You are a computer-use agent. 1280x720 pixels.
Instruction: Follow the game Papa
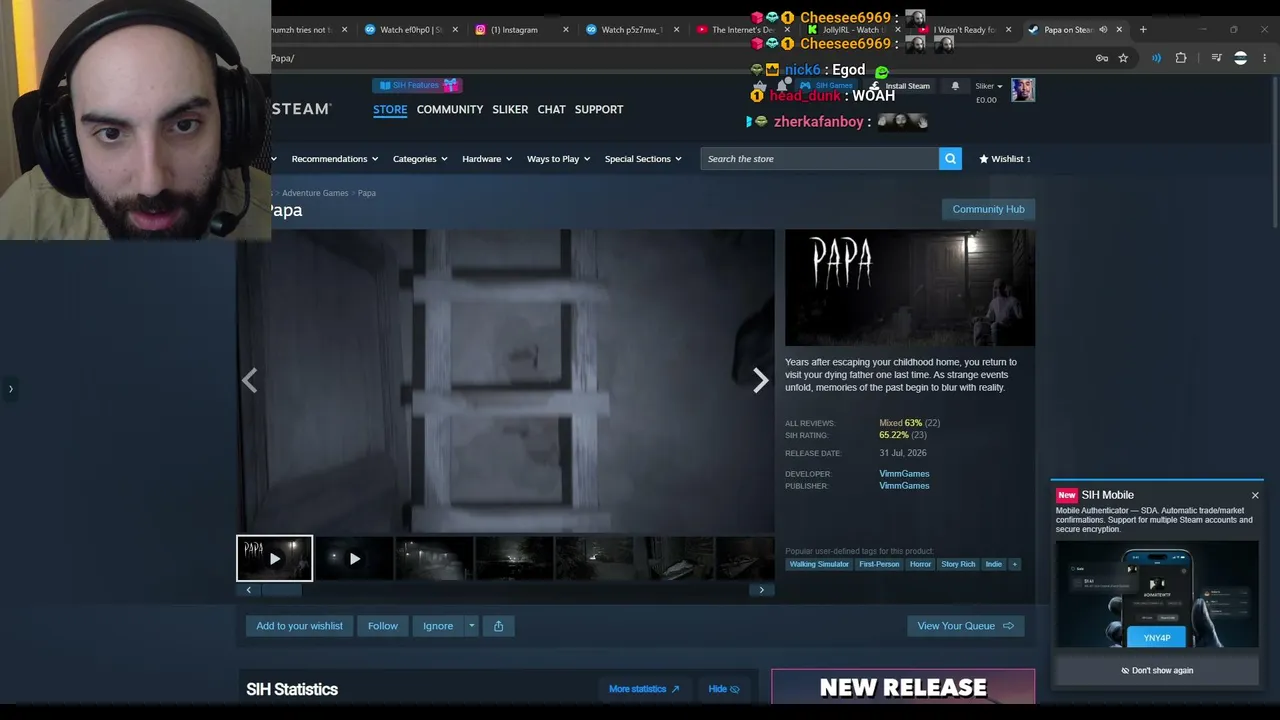click(x=383, y=626)
